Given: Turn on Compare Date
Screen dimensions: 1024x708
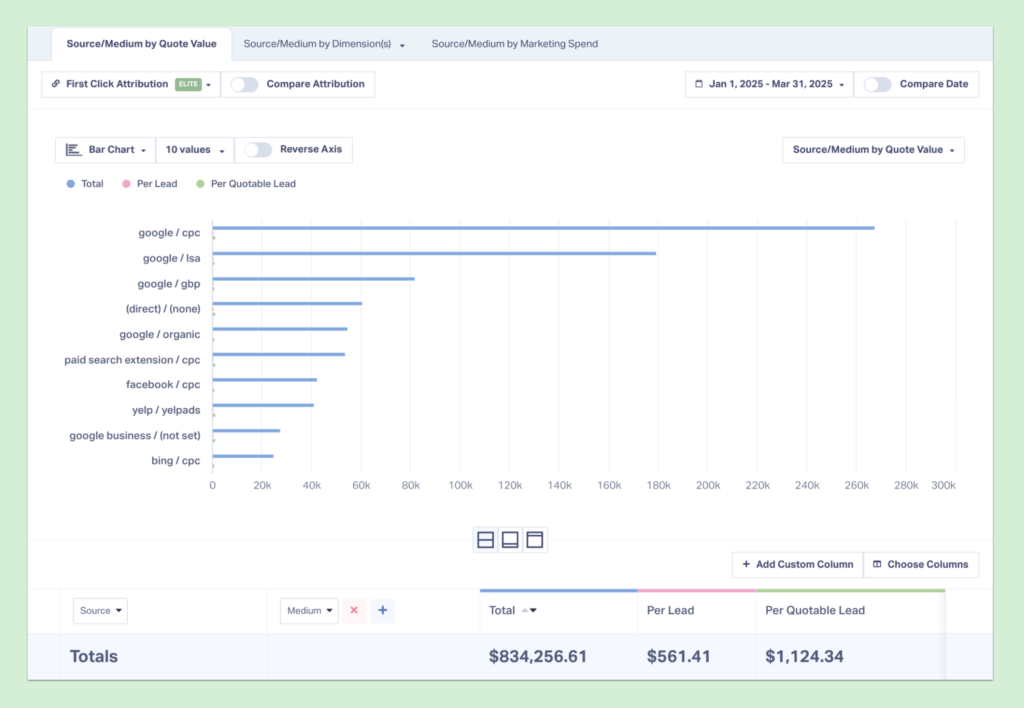Looking at the screenshot, I should 878,84.
